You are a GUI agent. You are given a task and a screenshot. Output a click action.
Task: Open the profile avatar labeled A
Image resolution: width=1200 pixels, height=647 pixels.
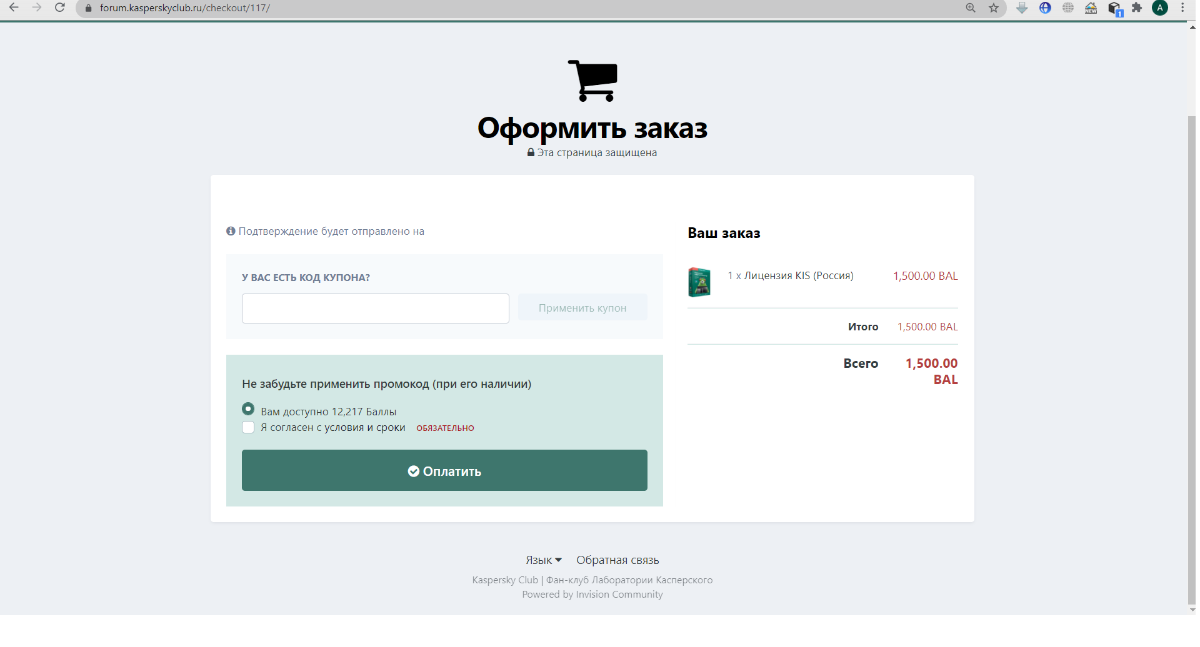click(x=1160, y=7)
